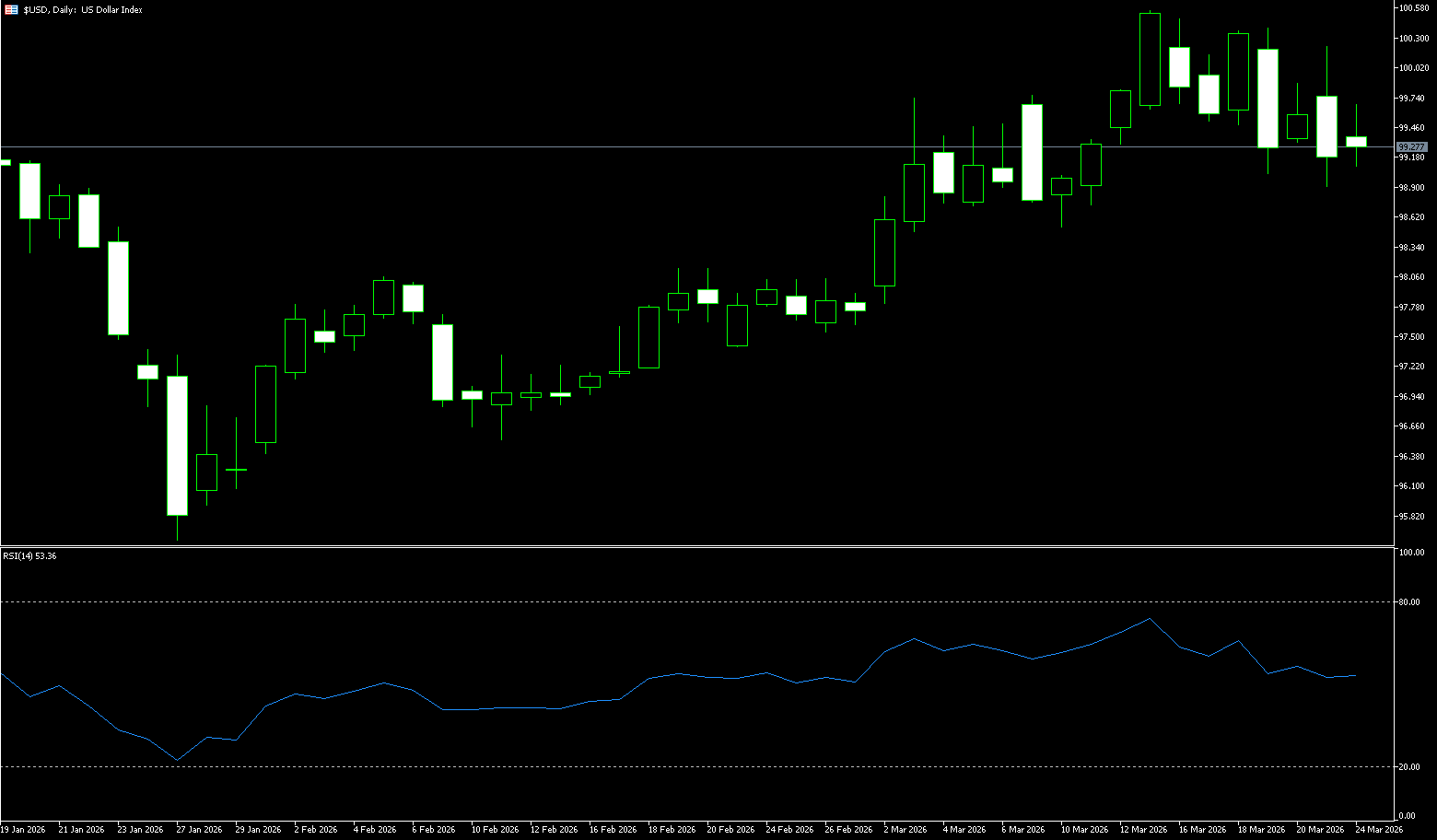
Task: Open the RSI(14) 53.36 indicator label
Action: (x=29, y=556)
